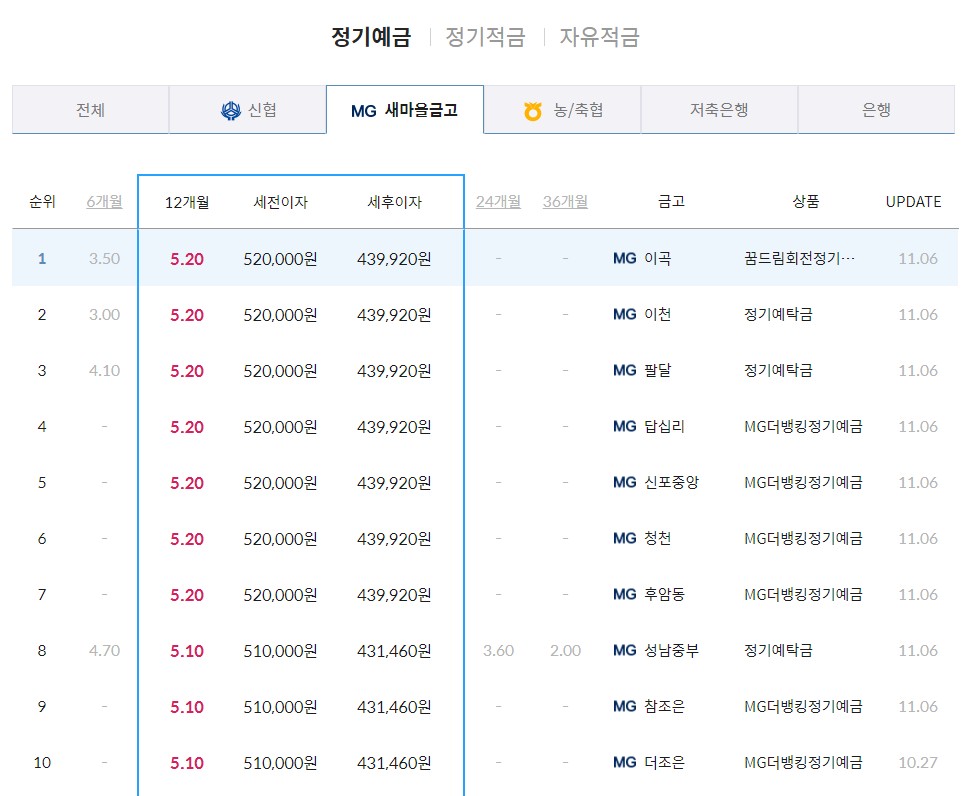Click the 금고 column header
Image resolution: width=964 pixels, height=796 pixels.
(x=671, y=202)
